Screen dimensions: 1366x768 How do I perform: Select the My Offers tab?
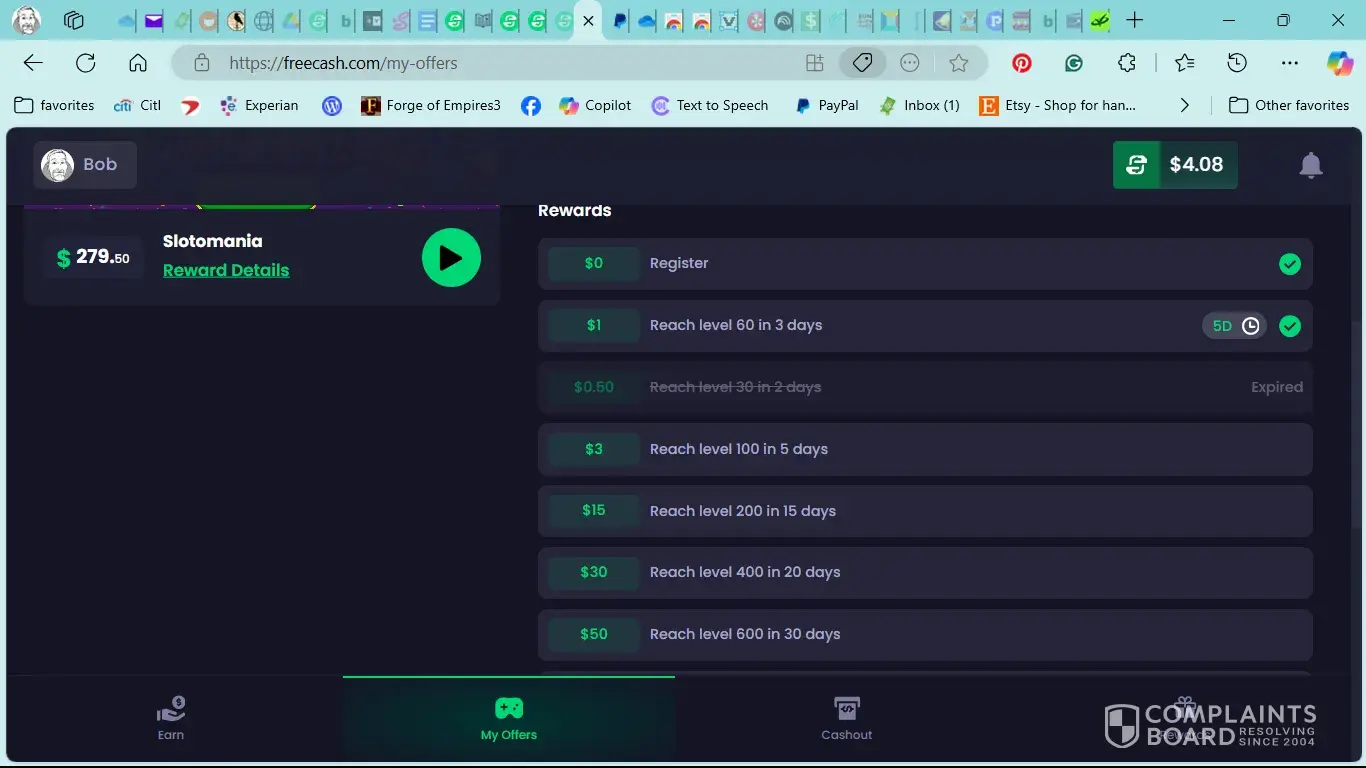coord(508,719)
